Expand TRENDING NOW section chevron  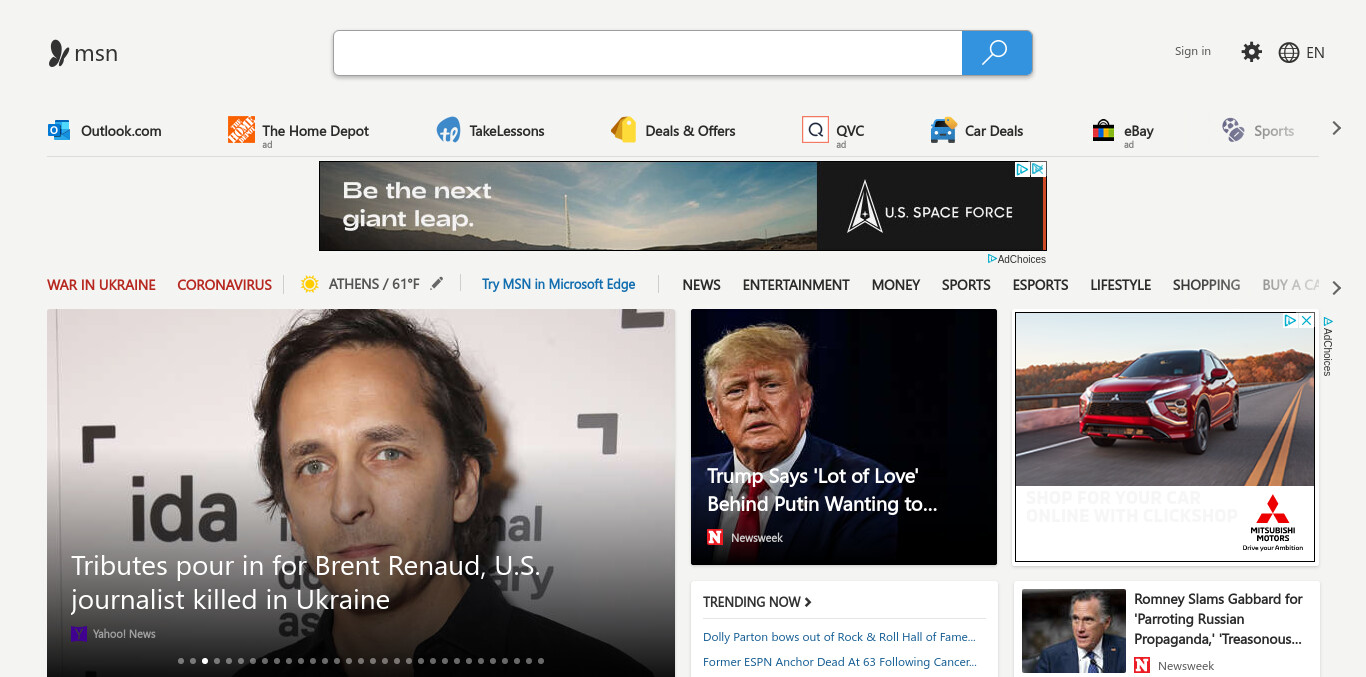click(808, 602)
